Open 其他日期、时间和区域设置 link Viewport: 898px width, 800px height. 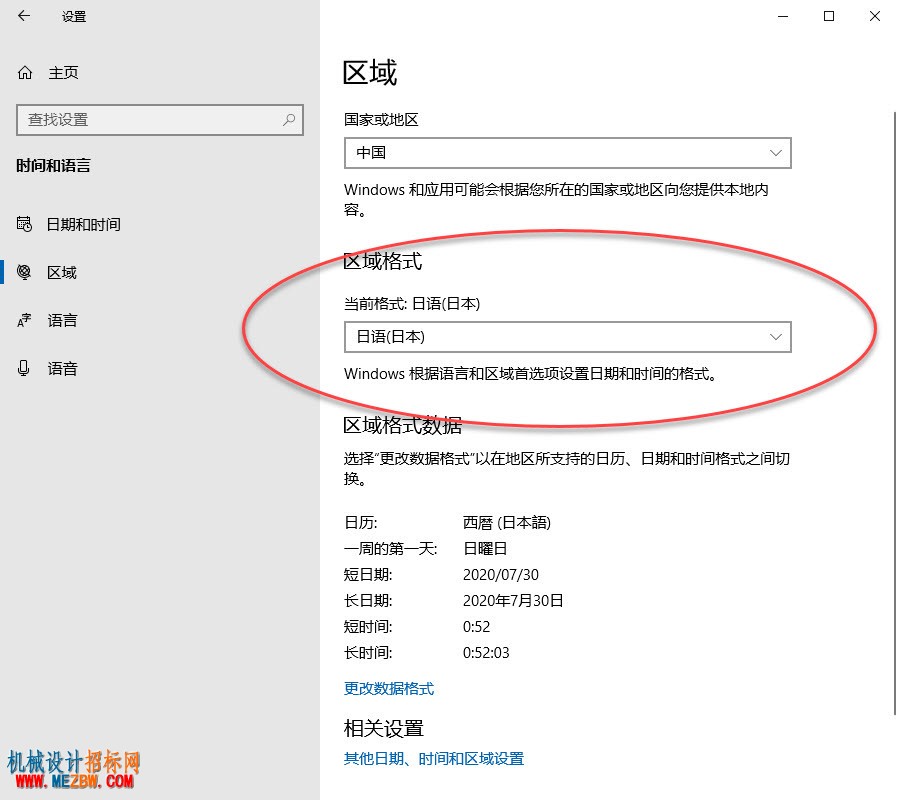point(434,759)
